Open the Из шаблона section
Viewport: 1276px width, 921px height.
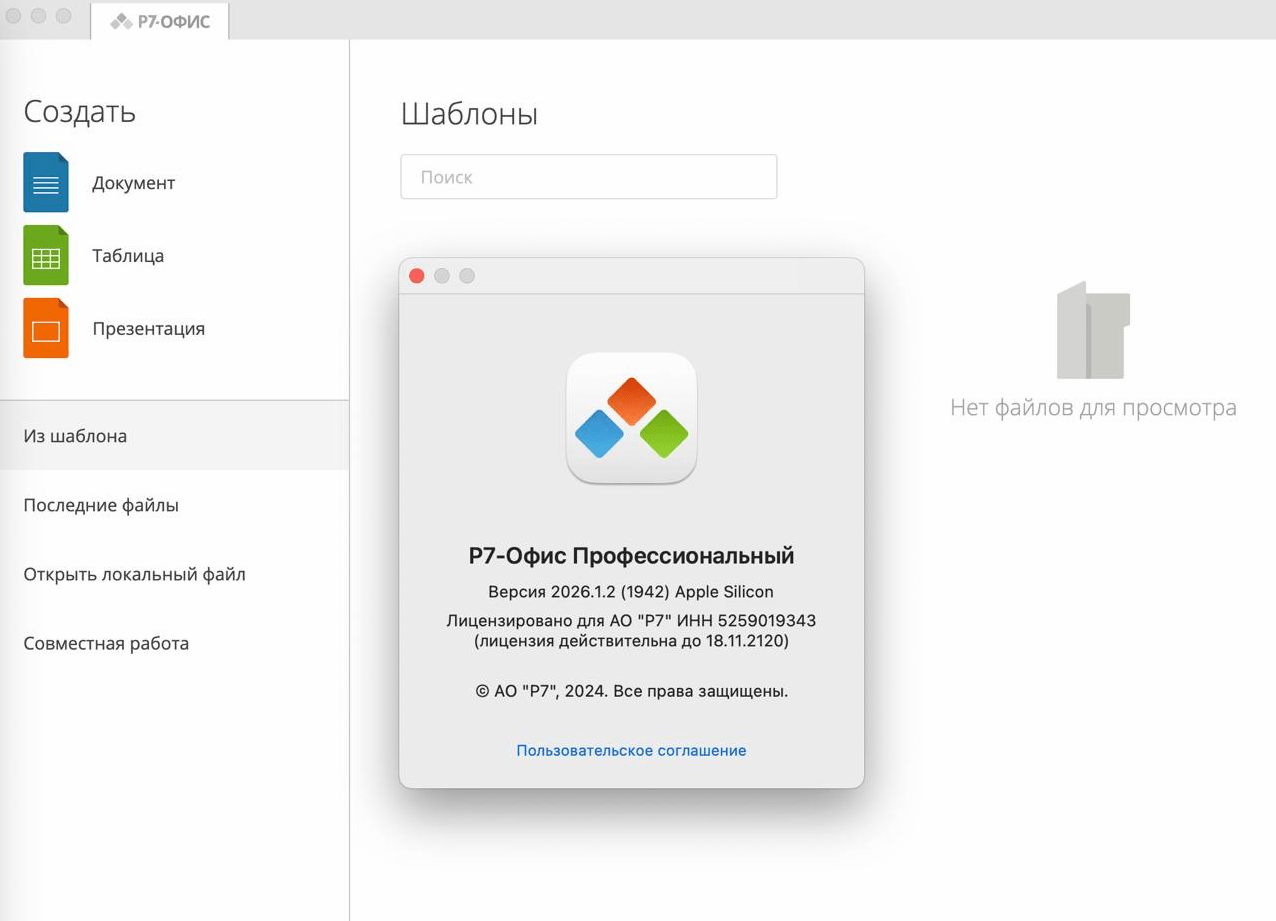pyautogui.click(x=174, y=436)
